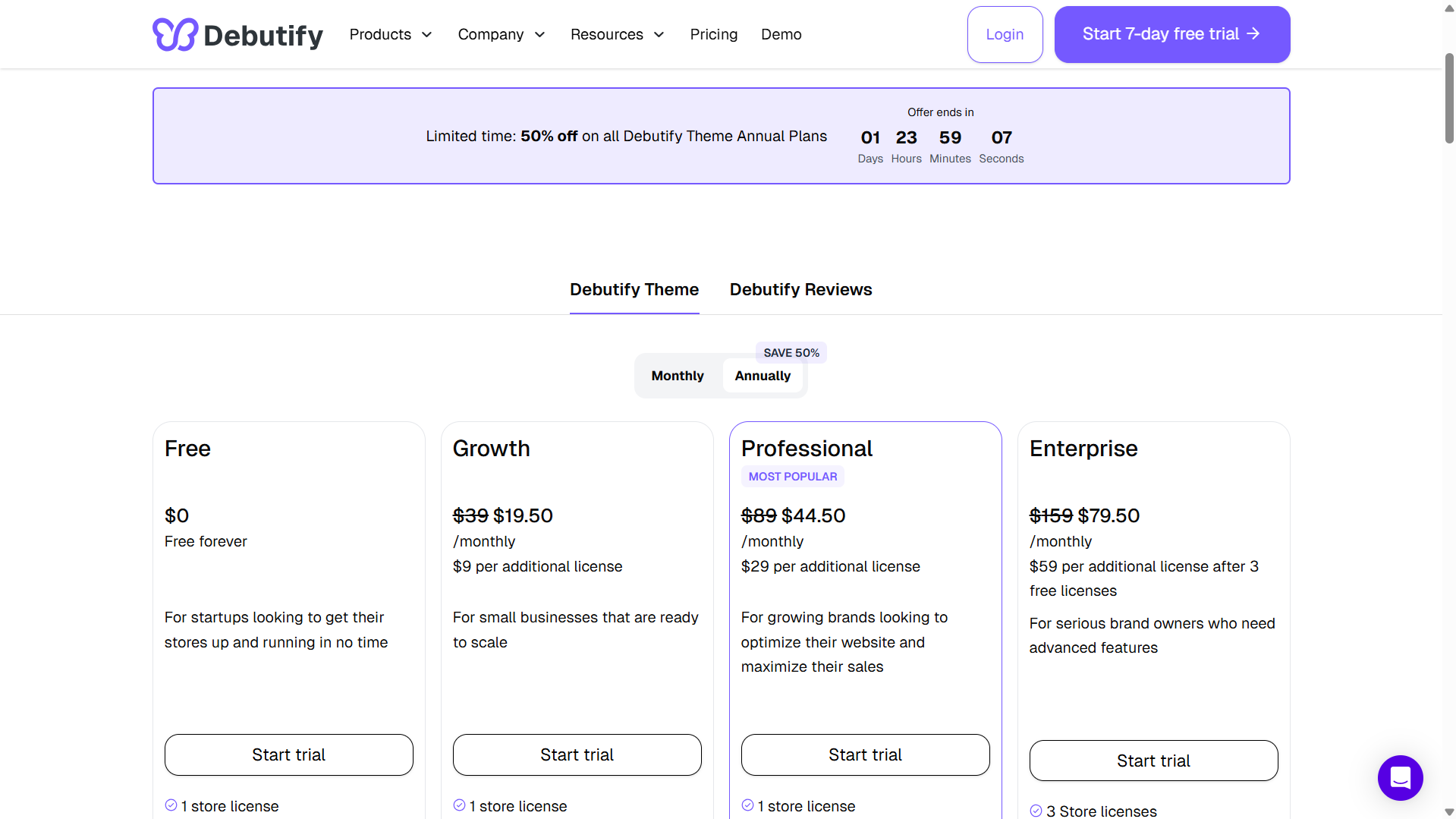Expand the Products dropdown

tap(390, 34)
